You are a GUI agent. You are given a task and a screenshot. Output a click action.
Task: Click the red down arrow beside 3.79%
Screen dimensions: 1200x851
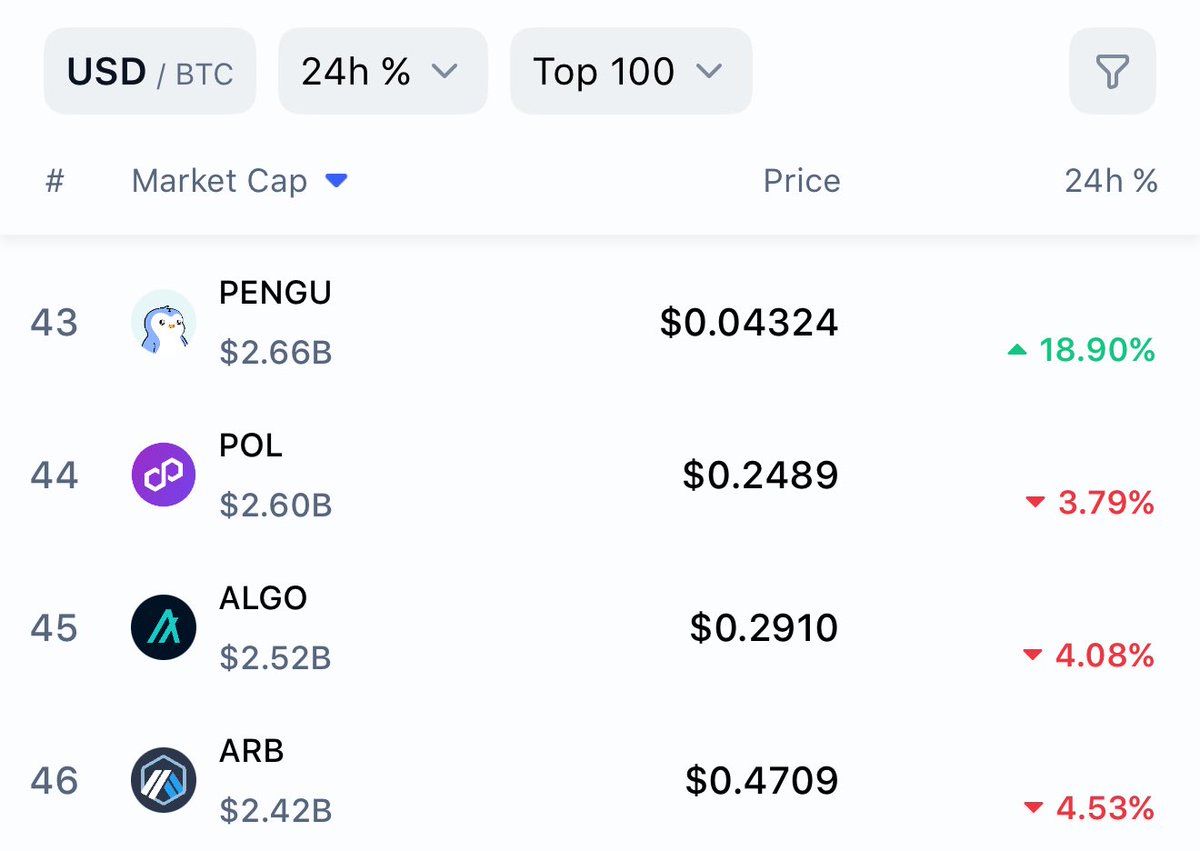tap(1035, 503)
